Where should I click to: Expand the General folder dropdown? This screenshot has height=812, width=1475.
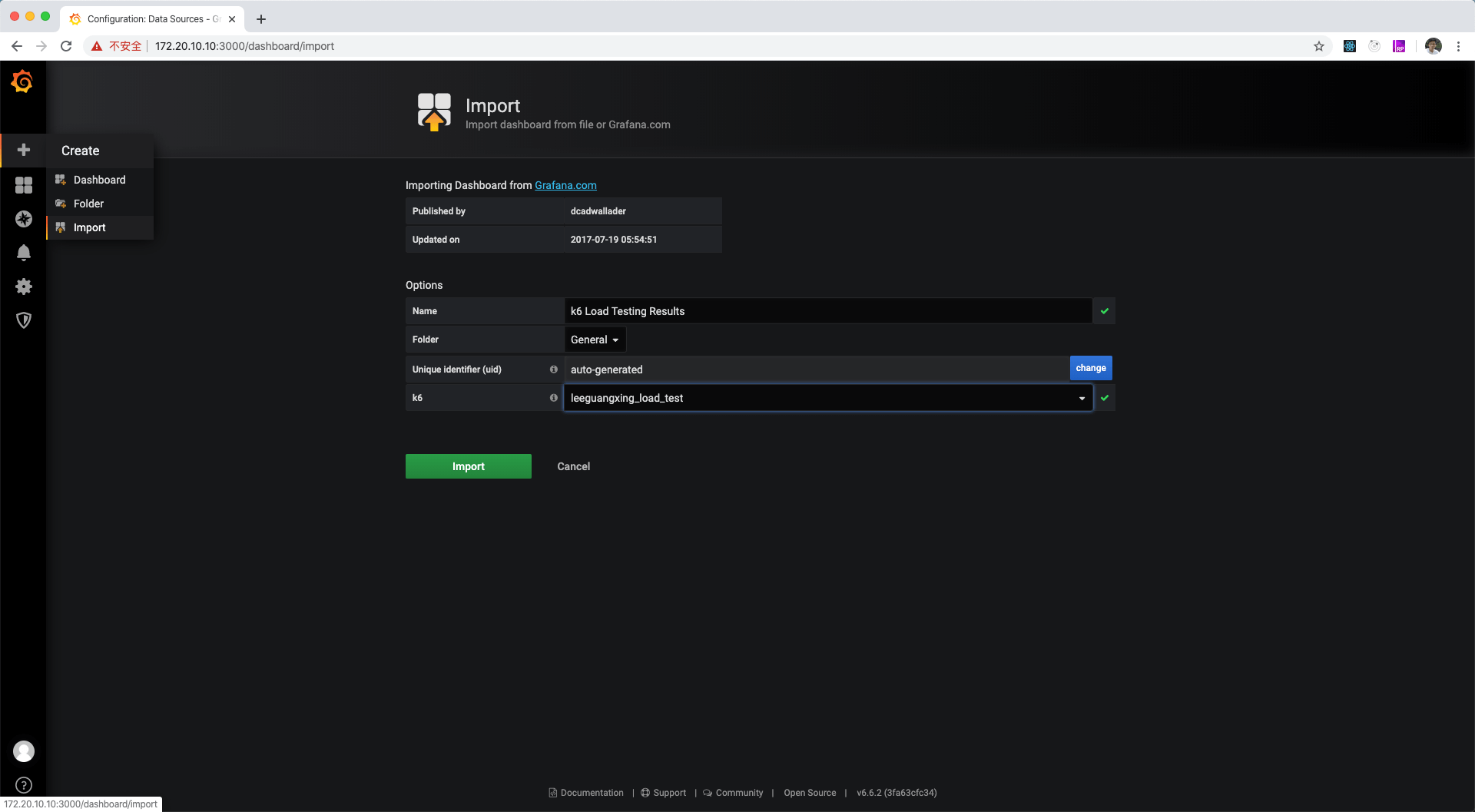(x=595, y=340)
